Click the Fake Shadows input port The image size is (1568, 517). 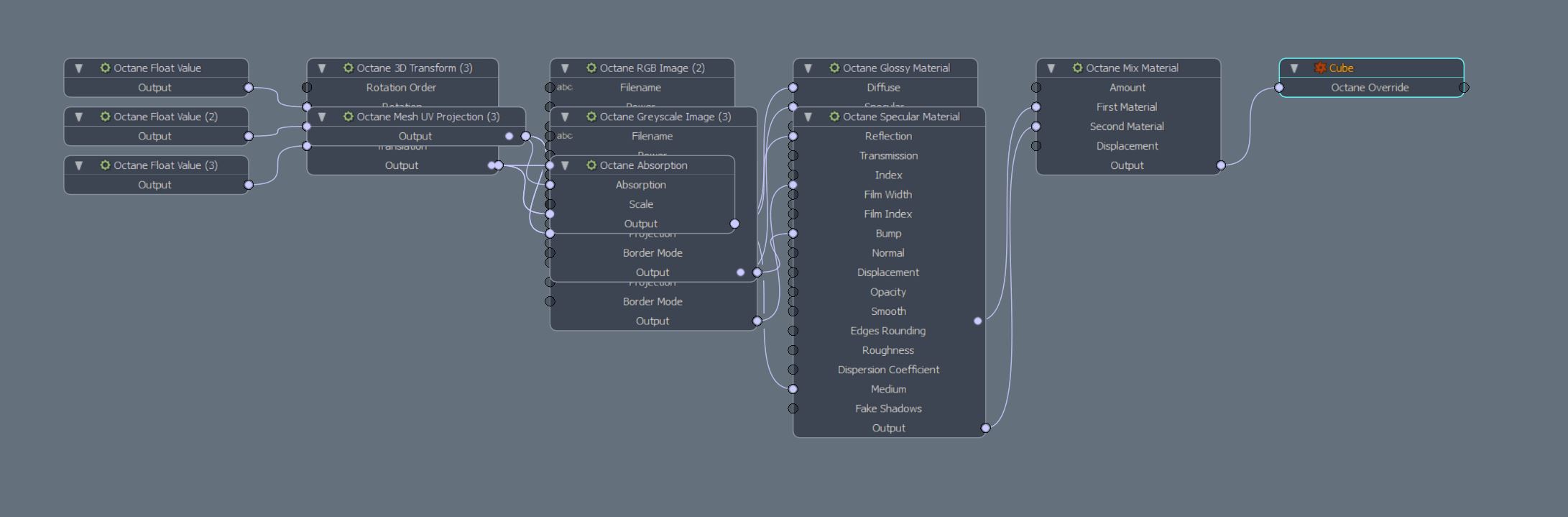coord(793,408)
